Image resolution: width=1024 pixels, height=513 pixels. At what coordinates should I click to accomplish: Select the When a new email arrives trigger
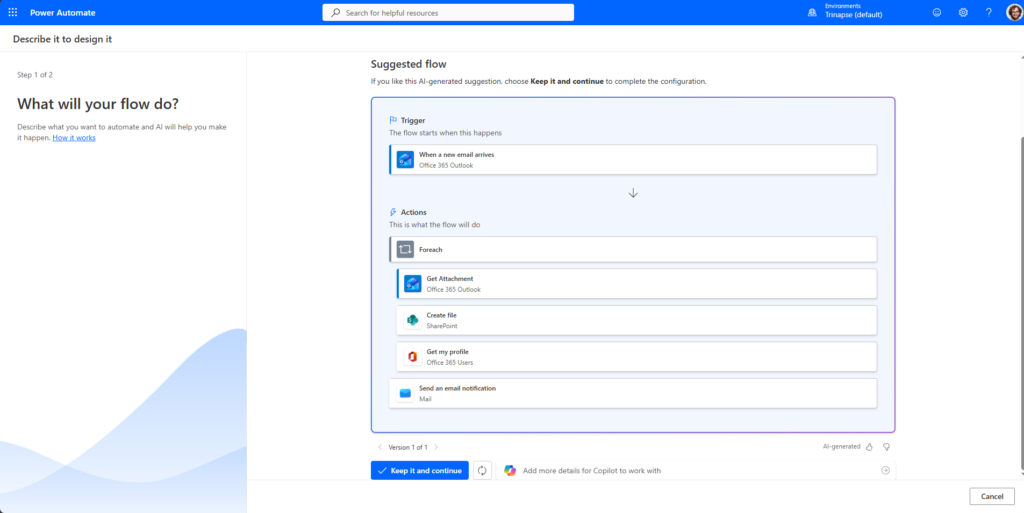[x=633, y=160]
